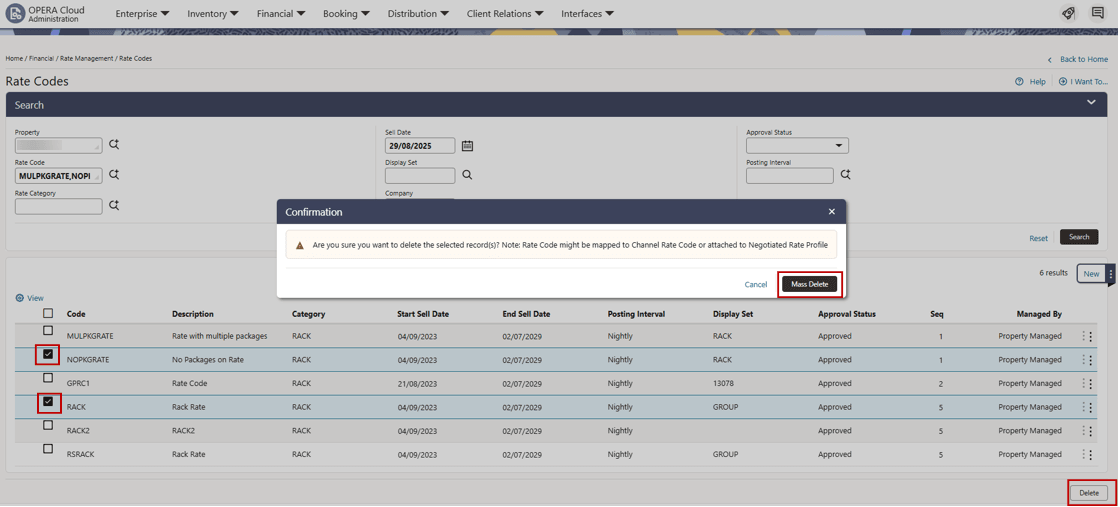Expand the Inventory menu
Viewport: 1120px width, 507px height.
pos(213,14)
